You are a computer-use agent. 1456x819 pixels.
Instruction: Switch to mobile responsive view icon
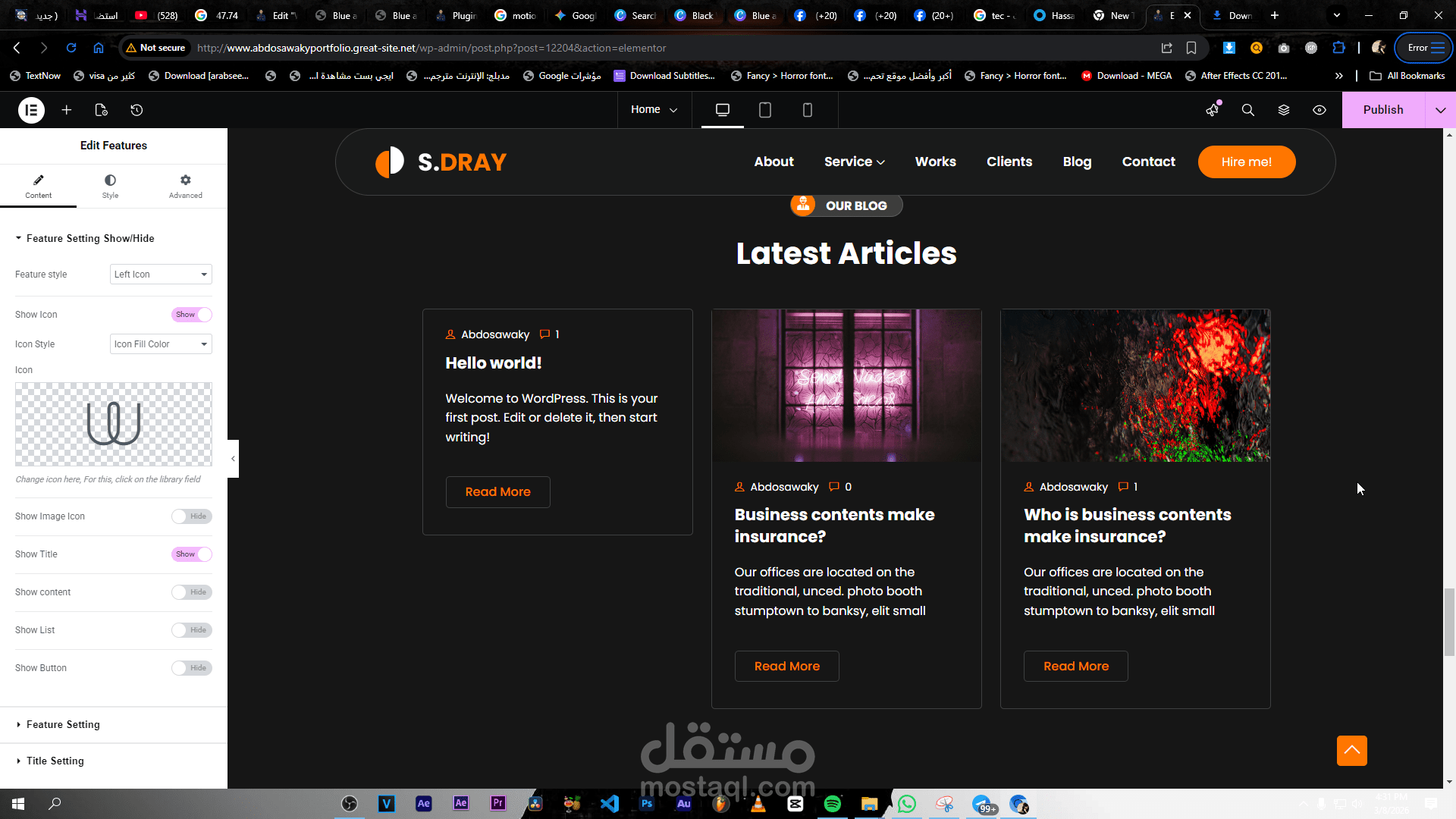click(808, 110)
